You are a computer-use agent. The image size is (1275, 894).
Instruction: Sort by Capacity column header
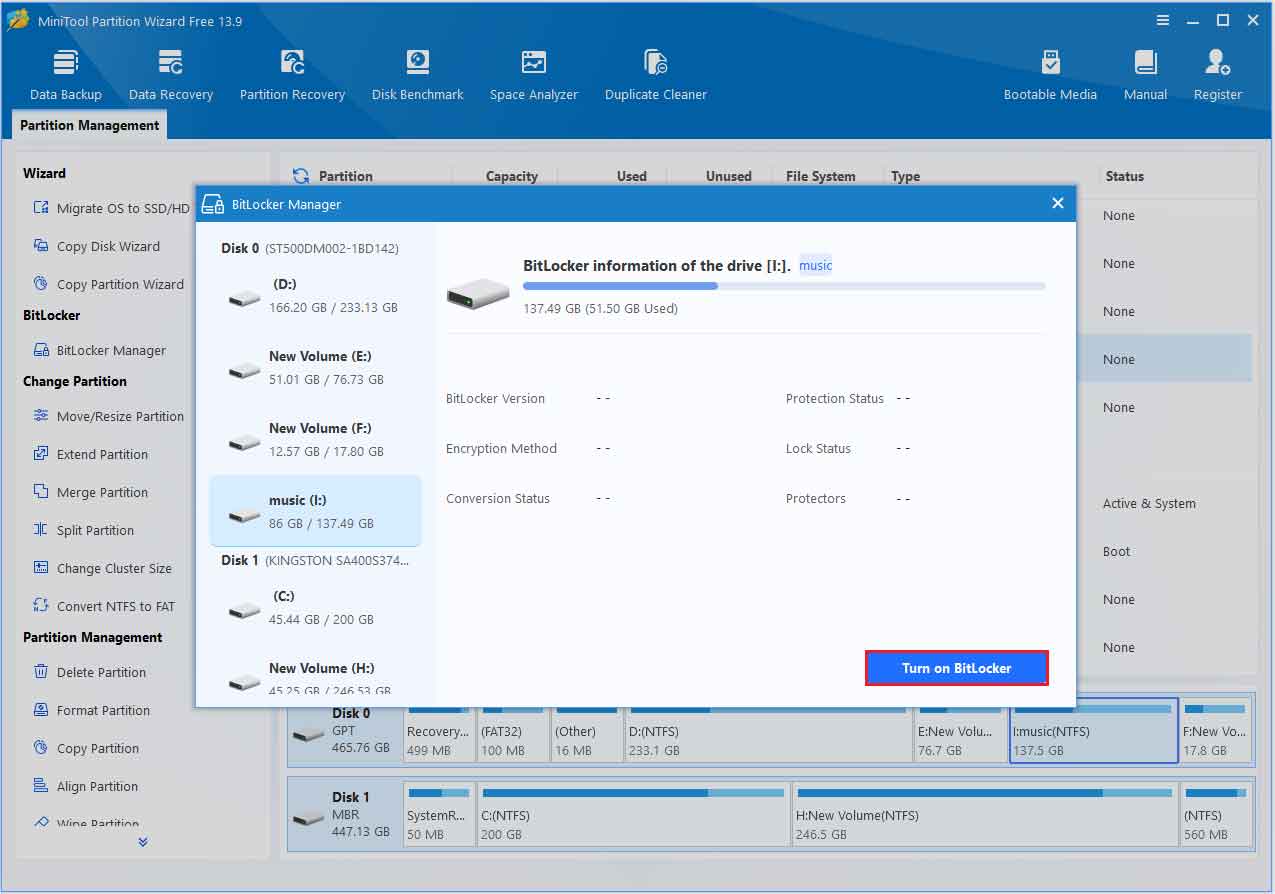[x=512, y=176]
